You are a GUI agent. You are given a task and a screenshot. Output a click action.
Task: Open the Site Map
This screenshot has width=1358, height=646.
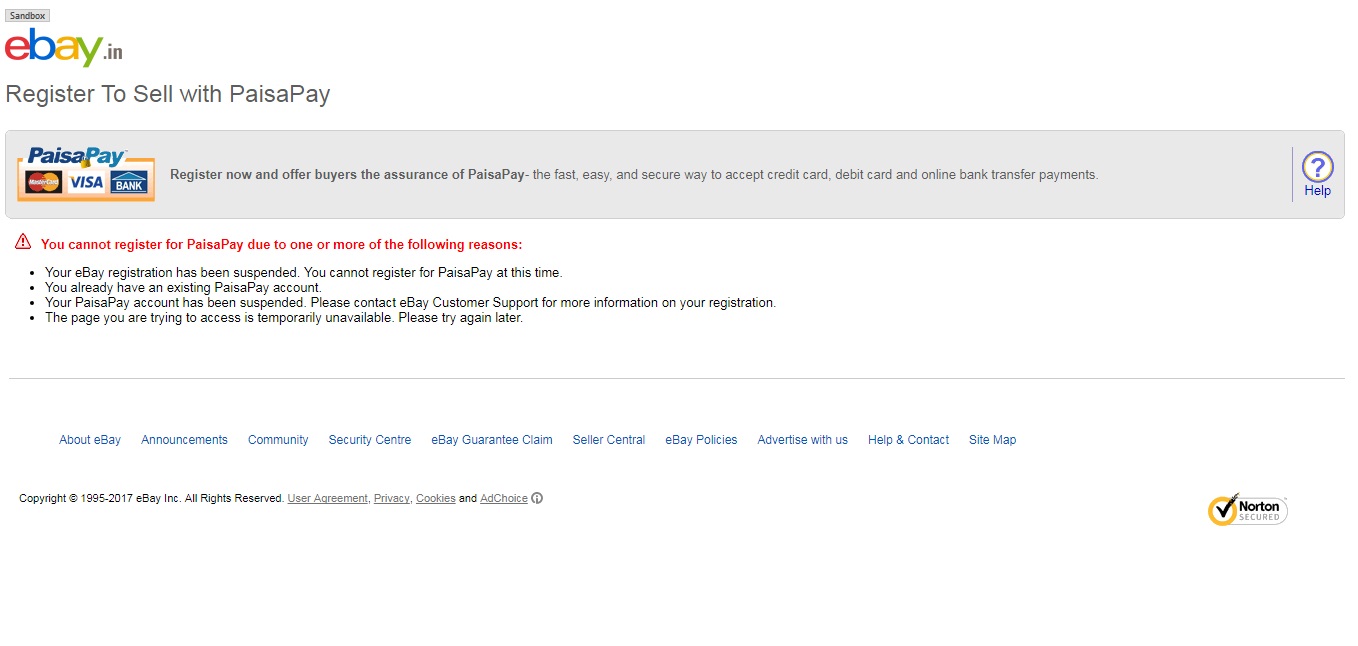pyautogui.click(x=992, y=440)
